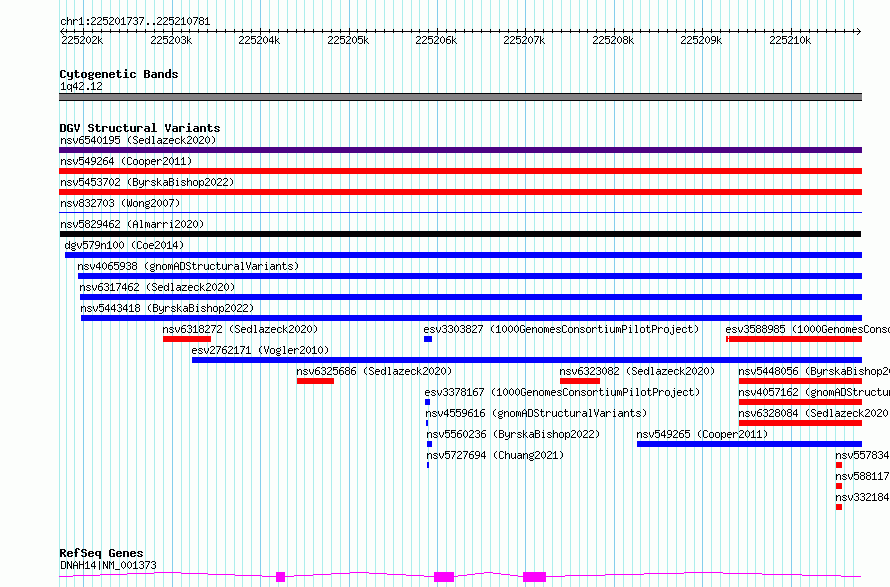Open nsv4065938 (gnomADStructuralVariants) label
Image resolution: width=890 pixels, height=587 pixels.
(188, 266)
